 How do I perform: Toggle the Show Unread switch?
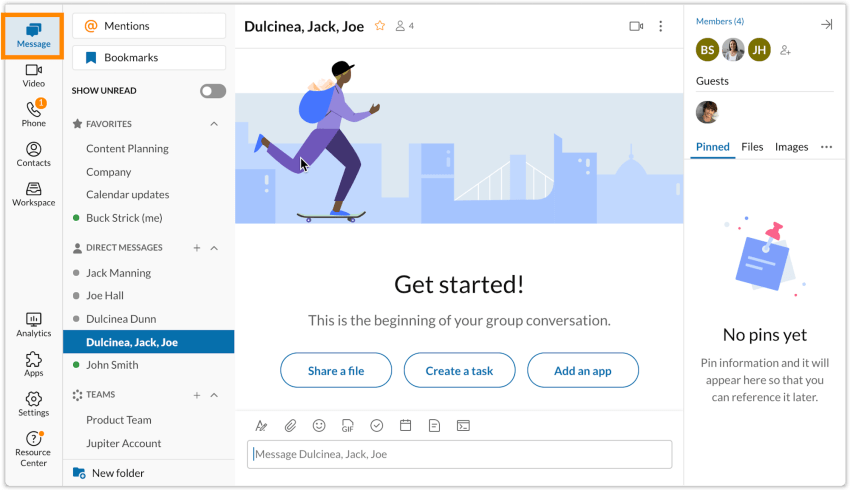click(x=213, y=91)
